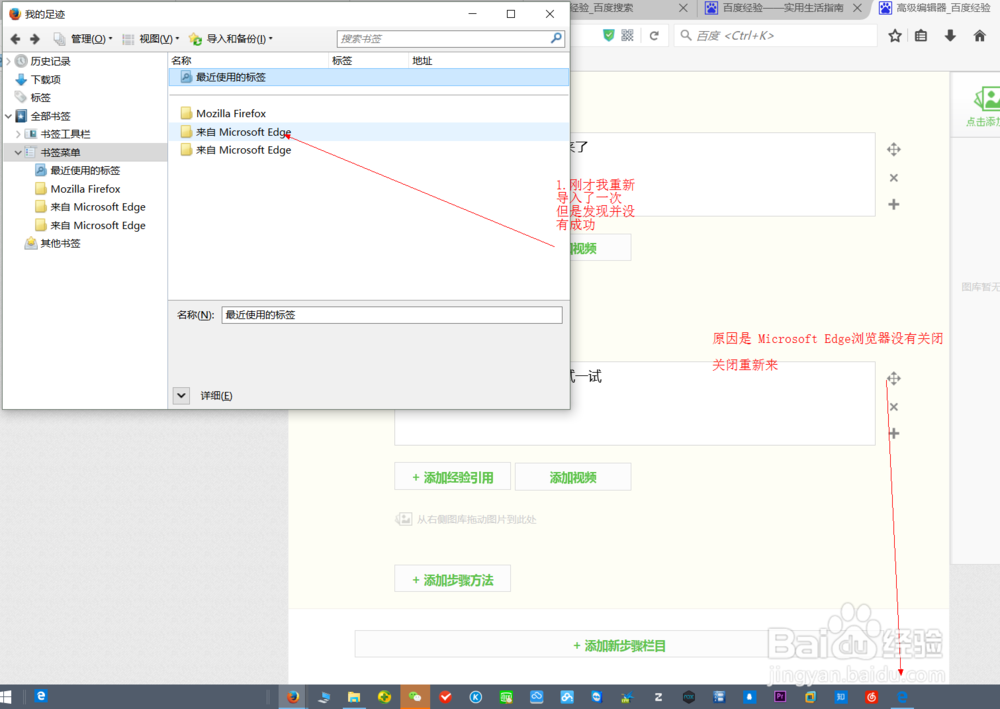Viewport: 1000px width, 709px height.
Task: Click the 添加步骤方法 button
Action: 452,578
